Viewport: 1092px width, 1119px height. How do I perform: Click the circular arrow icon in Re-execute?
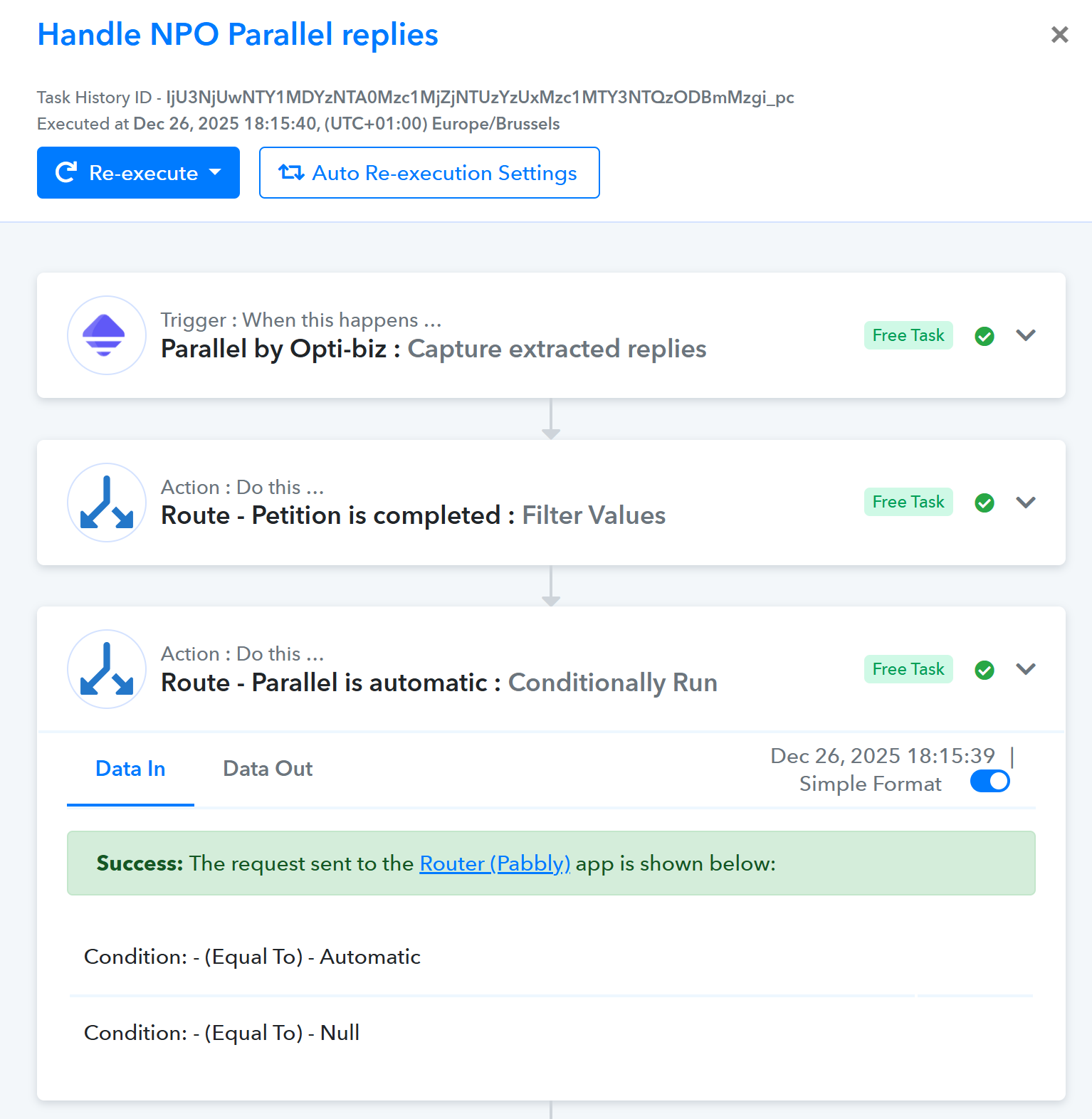[x=66, y=172]
